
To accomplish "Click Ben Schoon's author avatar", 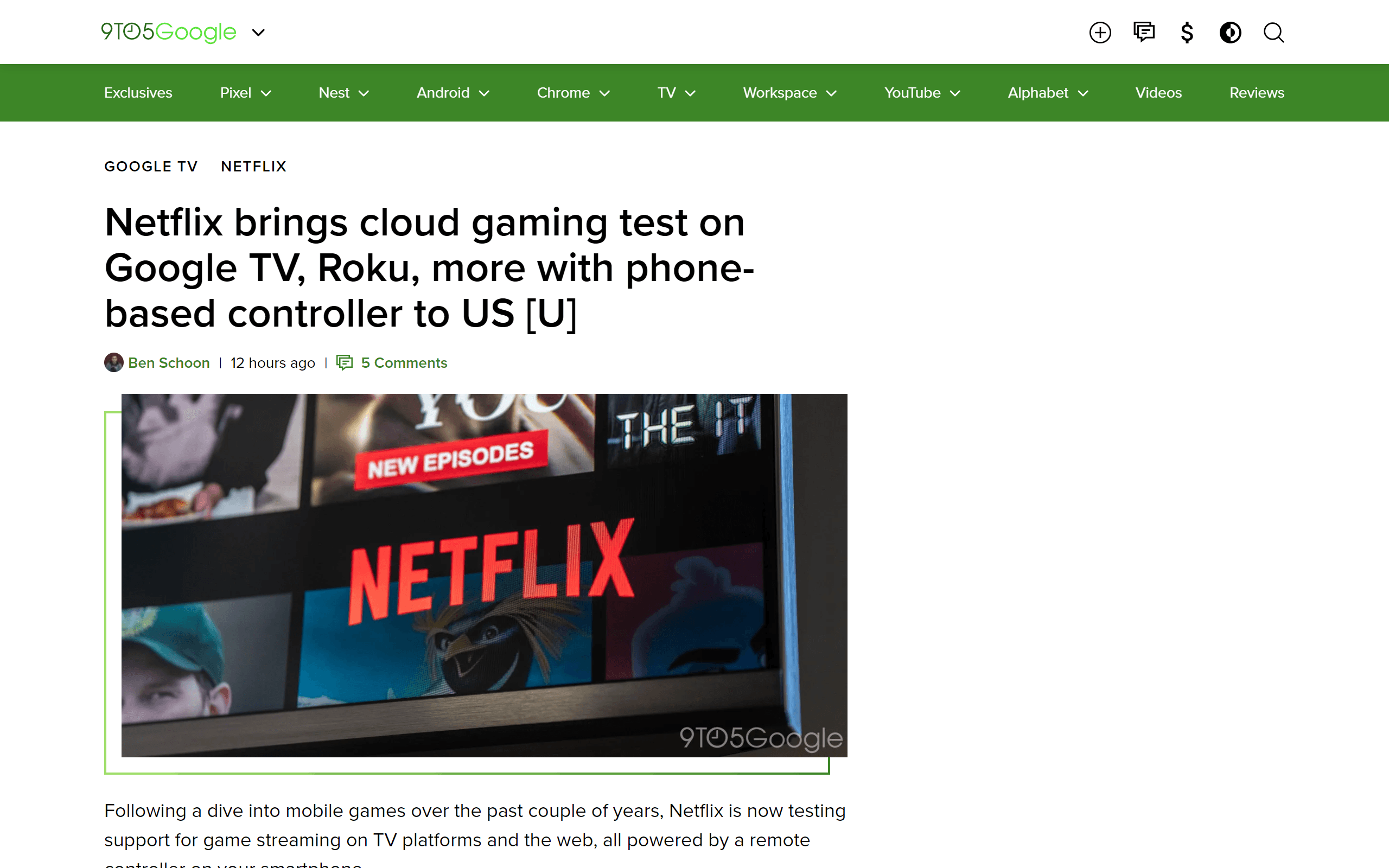I will click(113, 362).
